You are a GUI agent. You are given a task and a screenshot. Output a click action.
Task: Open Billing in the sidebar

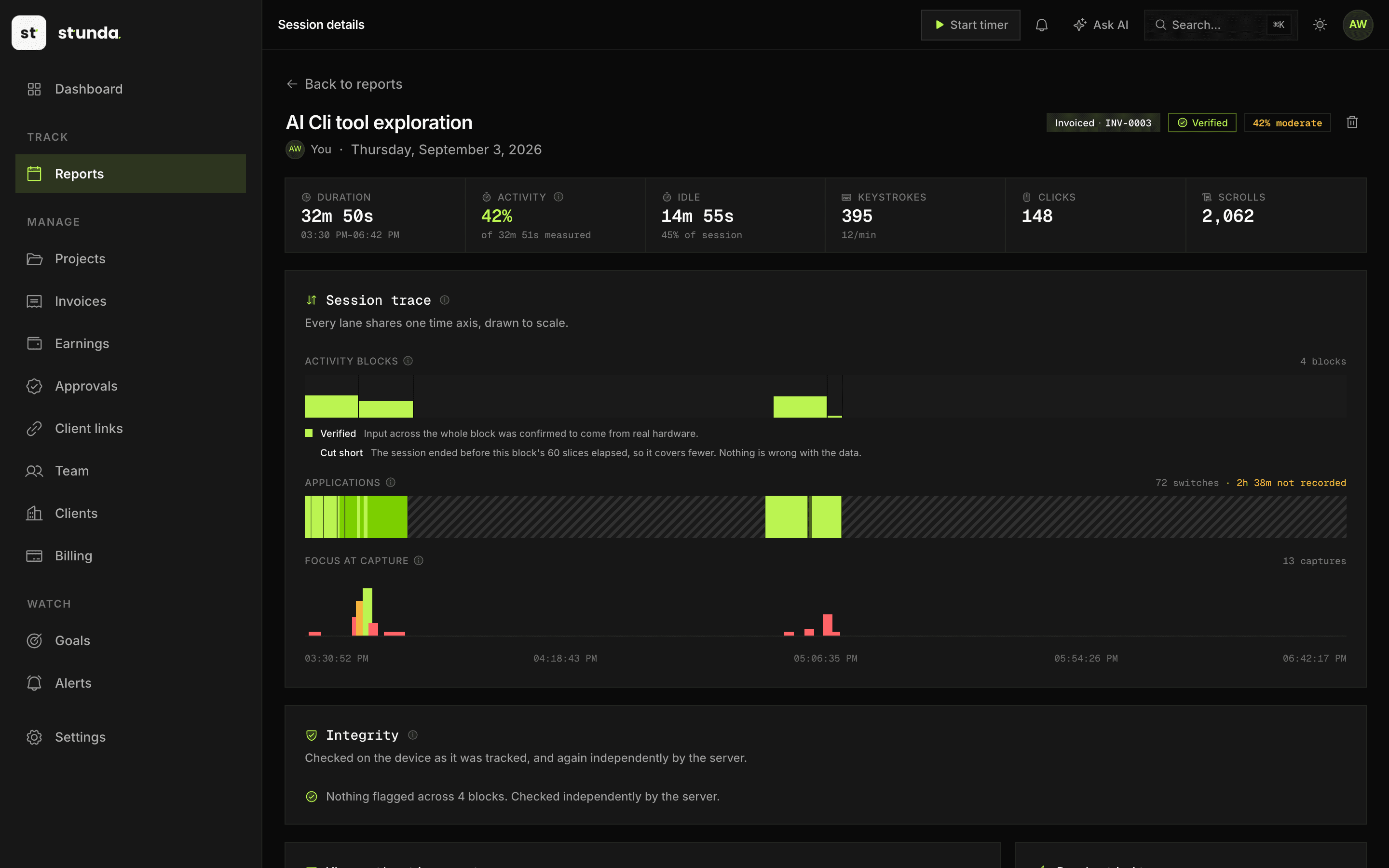point(130,556)
